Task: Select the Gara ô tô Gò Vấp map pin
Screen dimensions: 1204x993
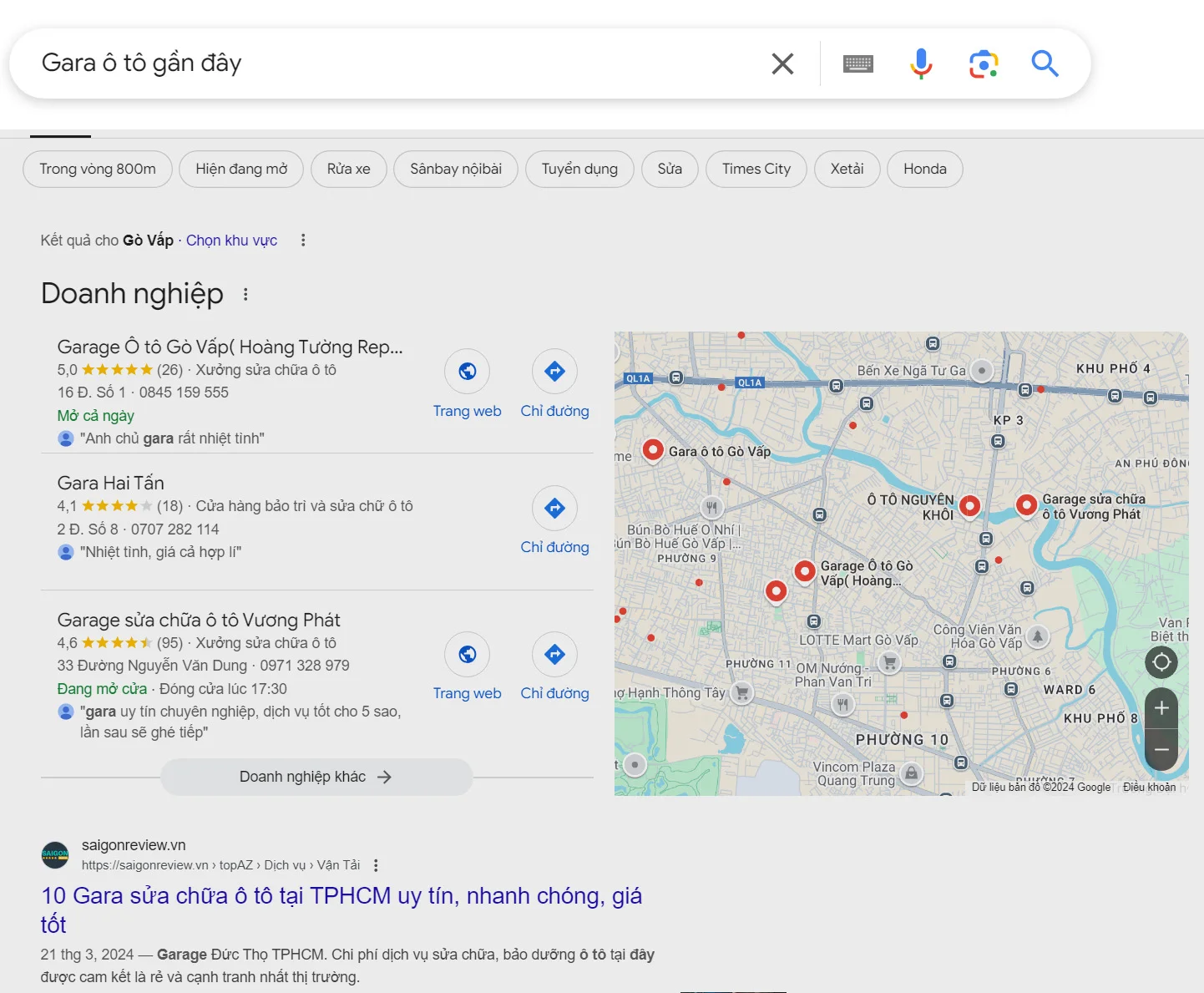Action: pyautogui.click(x=653, y=450)
